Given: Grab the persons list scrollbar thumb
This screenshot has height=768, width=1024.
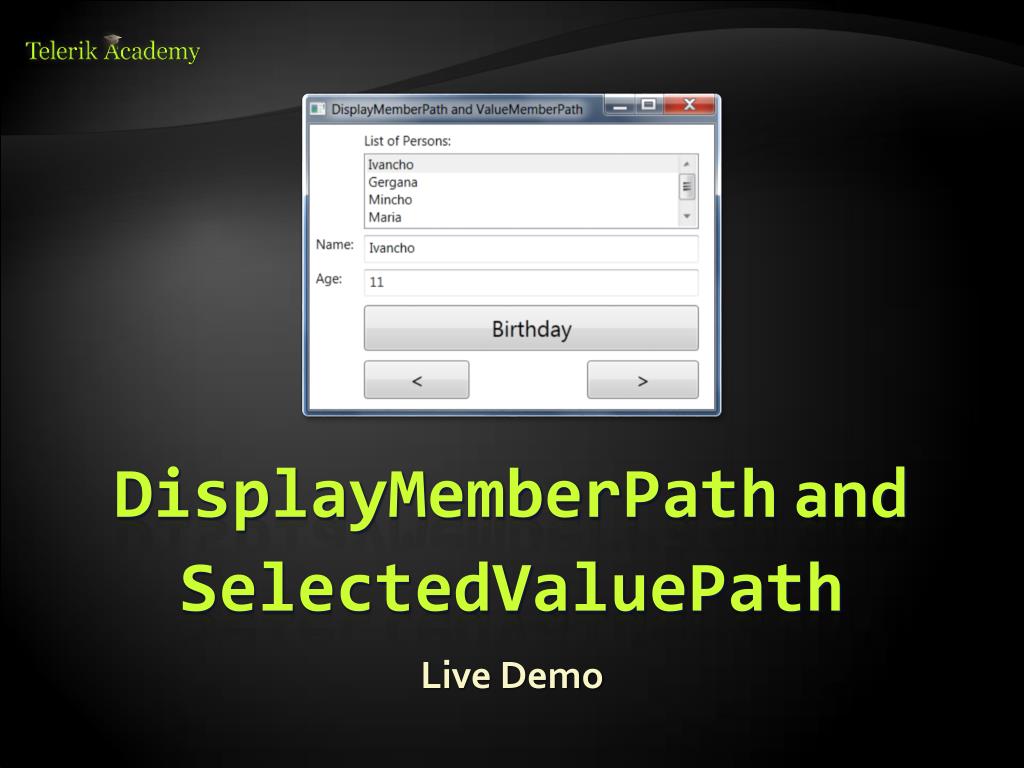Looking at the screenshot, I should tap(687, 186).
